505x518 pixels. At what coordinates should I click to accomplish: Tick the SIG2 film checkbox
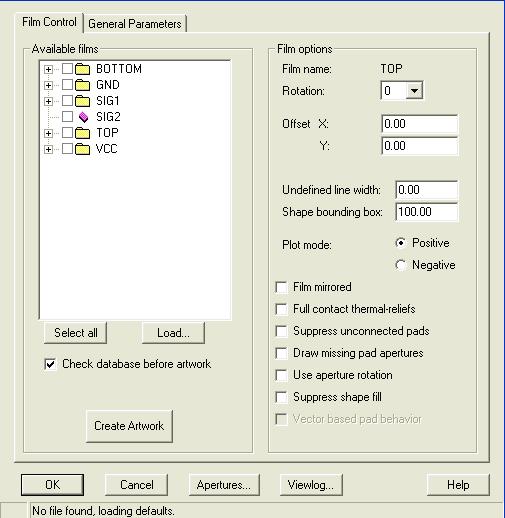67,117
